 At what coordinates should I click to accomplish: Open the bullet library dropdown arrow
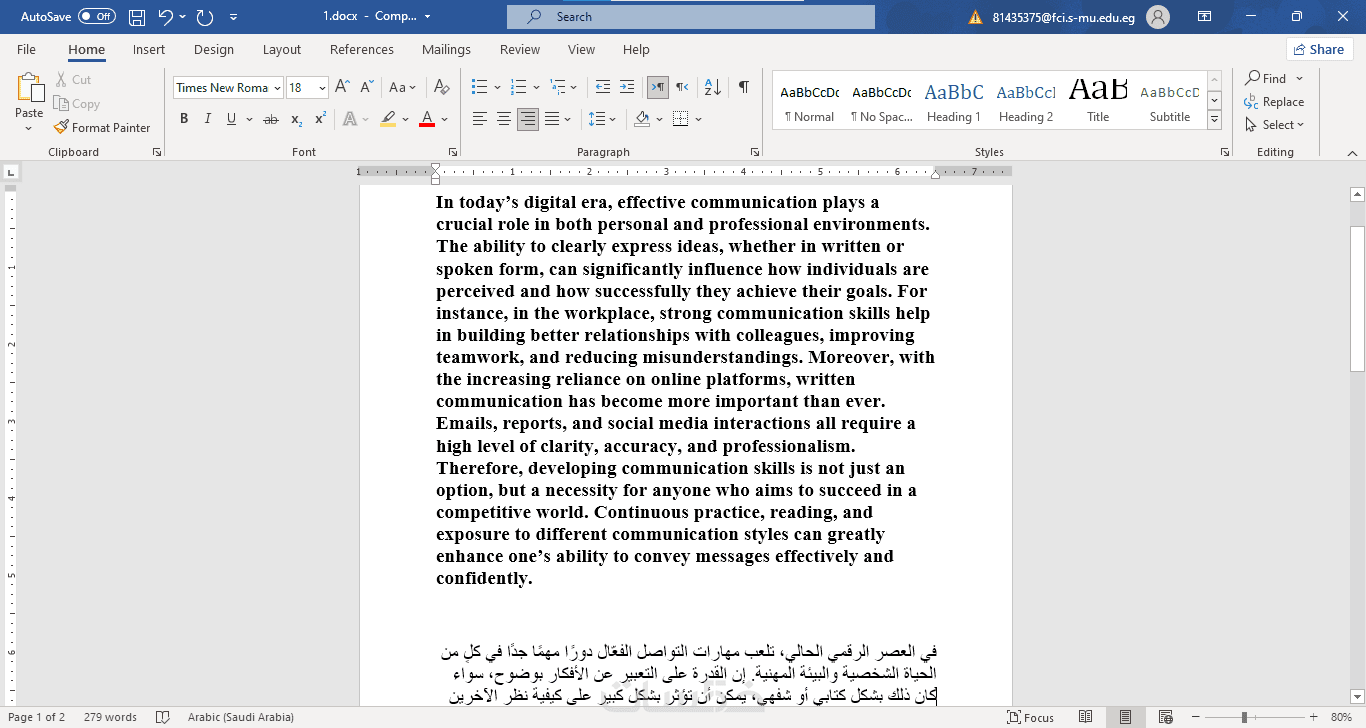click(x=496, y=88)
